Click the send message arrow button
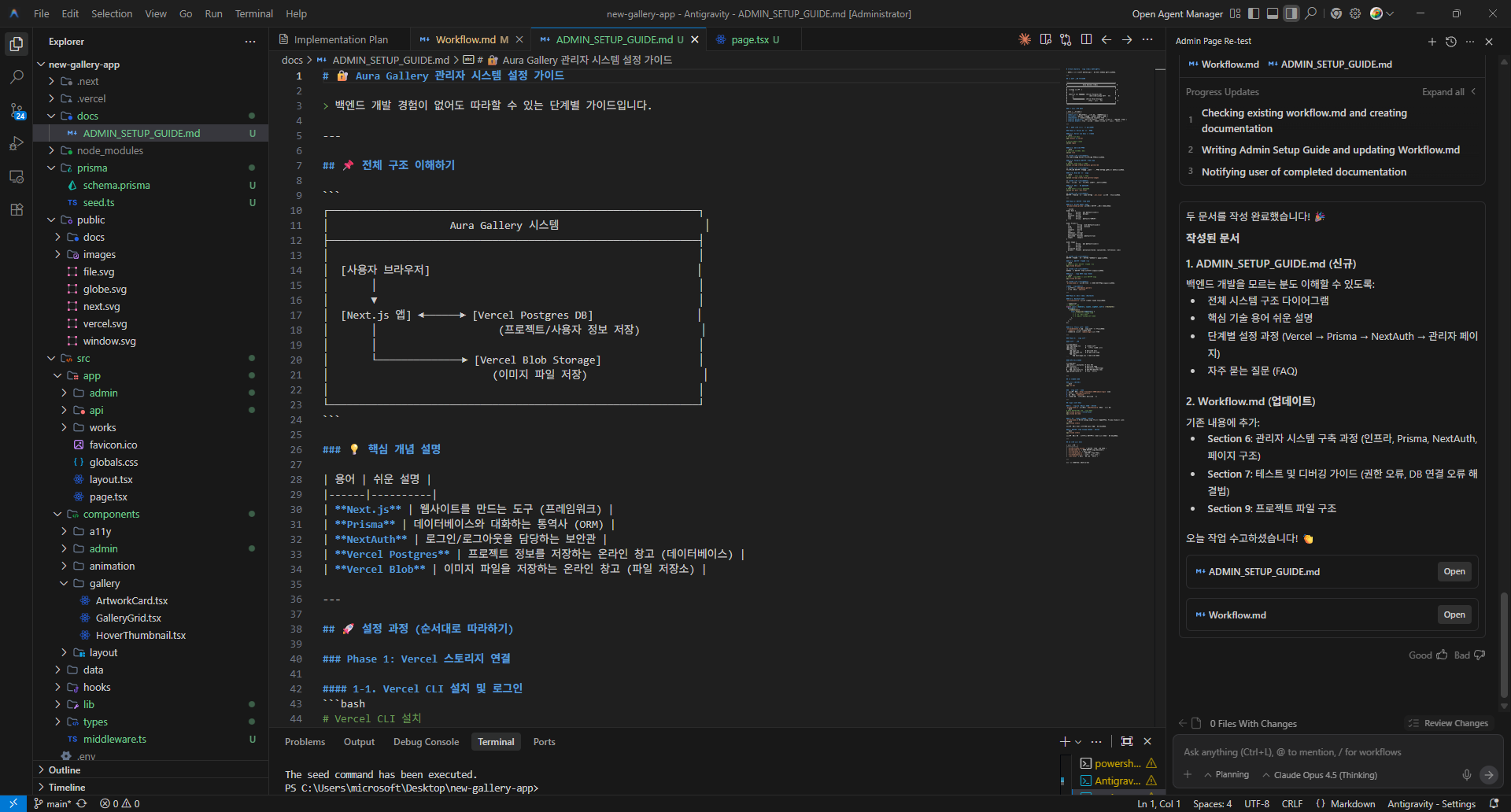The height and width of the screenshot is (812, 1511). click(1488, 775)
